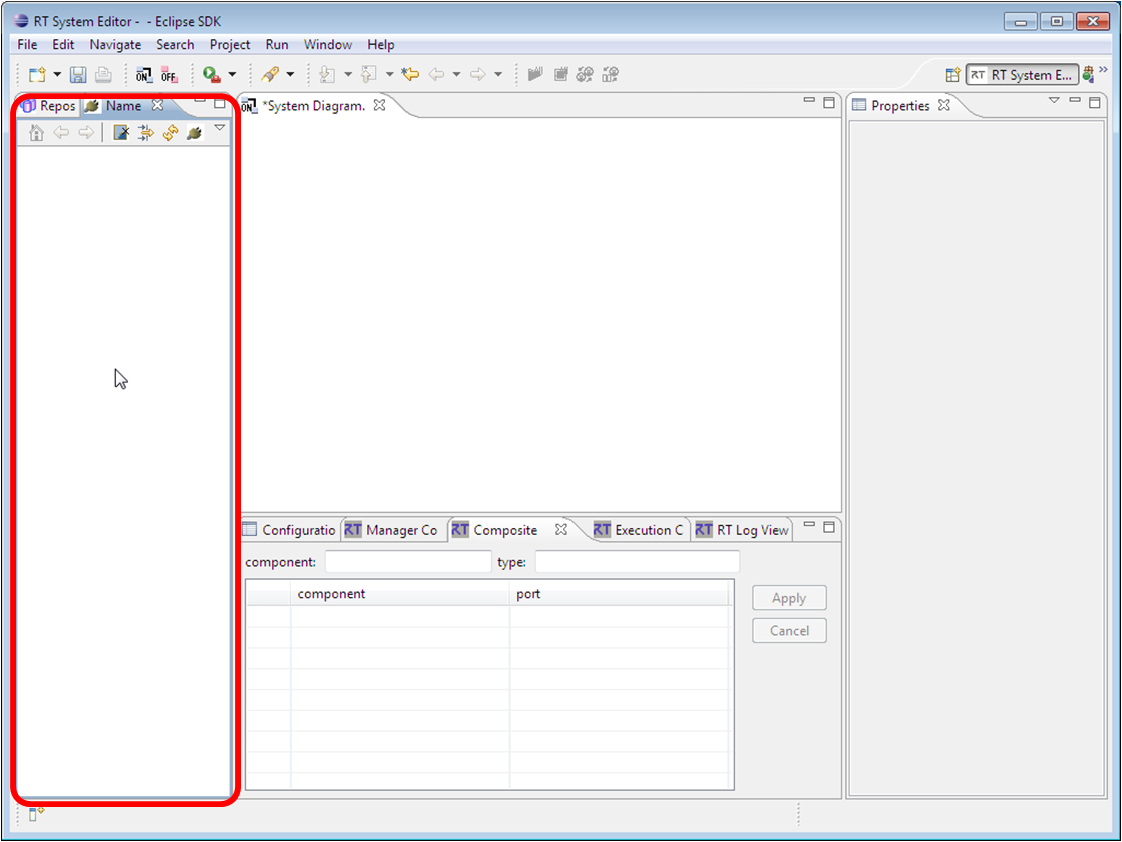Click the Search flashlight toolbar icon
1122x842 pixels.
(x=270, y=74)
